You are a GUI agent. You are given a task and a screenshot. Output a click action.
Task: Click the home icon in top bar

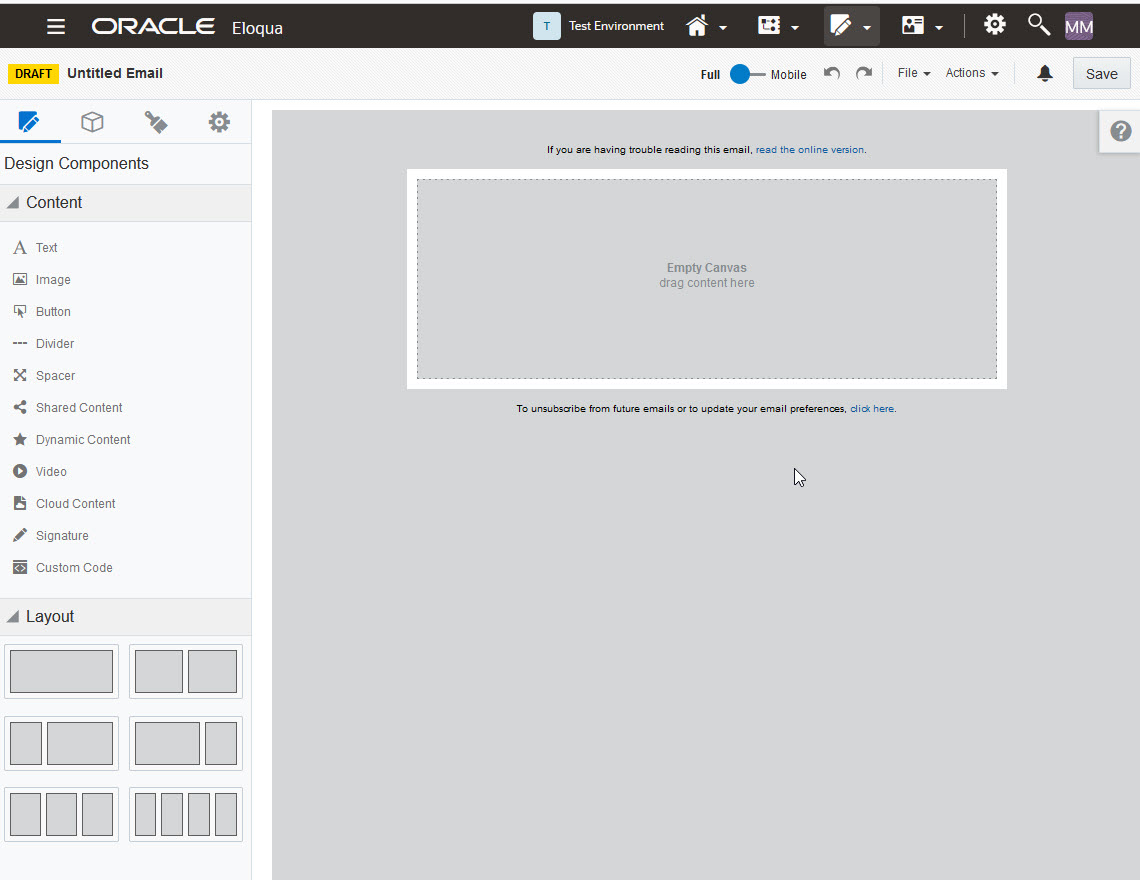697,26
